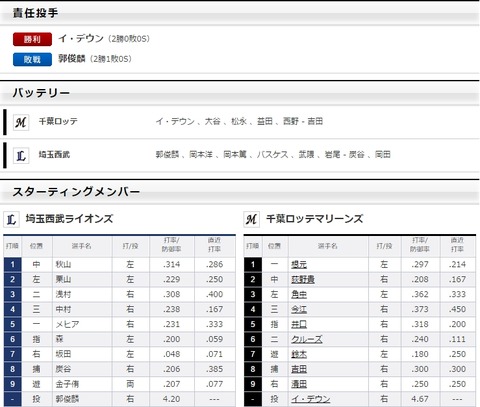Open player link クルーズ
480x407 pixels.
pos(307,339)
